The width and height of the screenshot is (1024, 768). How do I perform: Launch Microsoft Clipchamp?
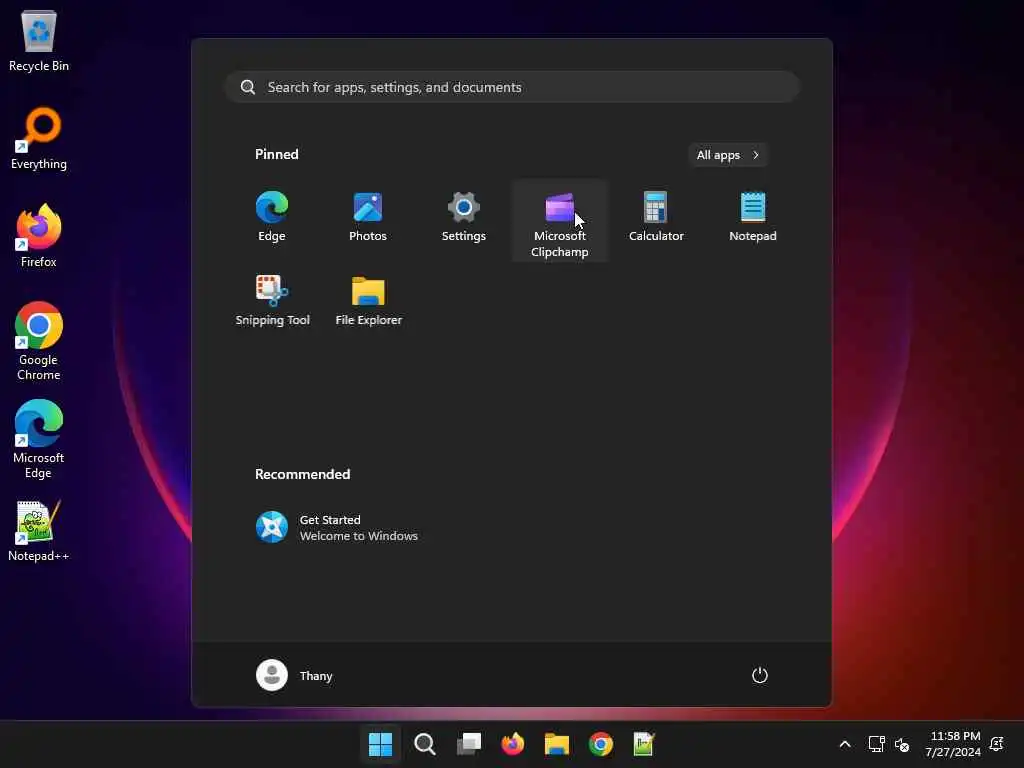pos(560,222)
